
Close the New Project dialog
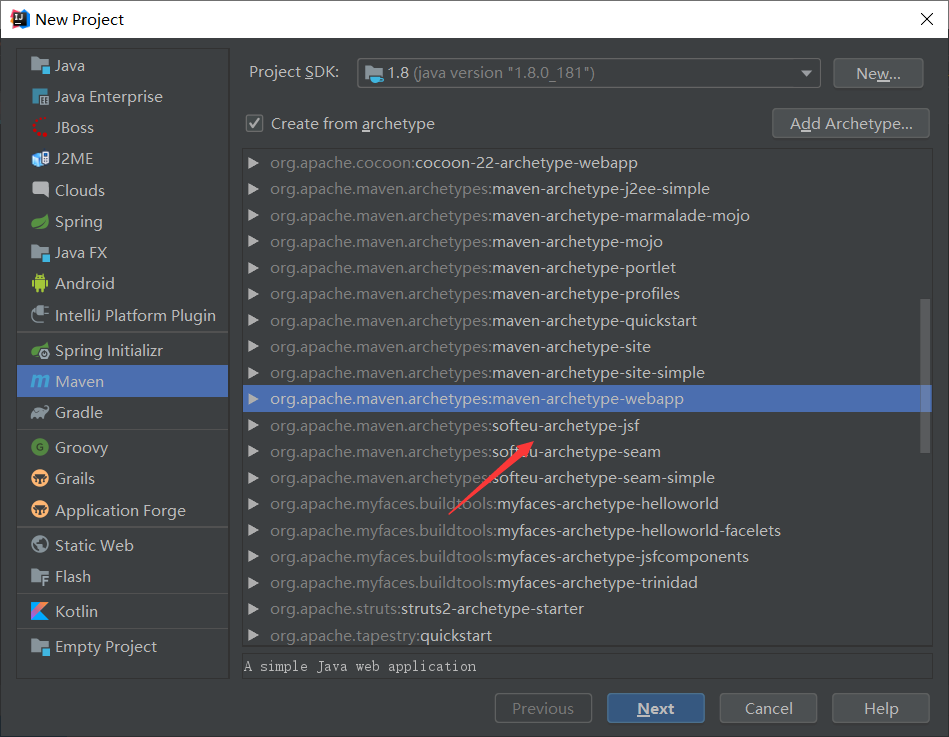coord(927,19)
